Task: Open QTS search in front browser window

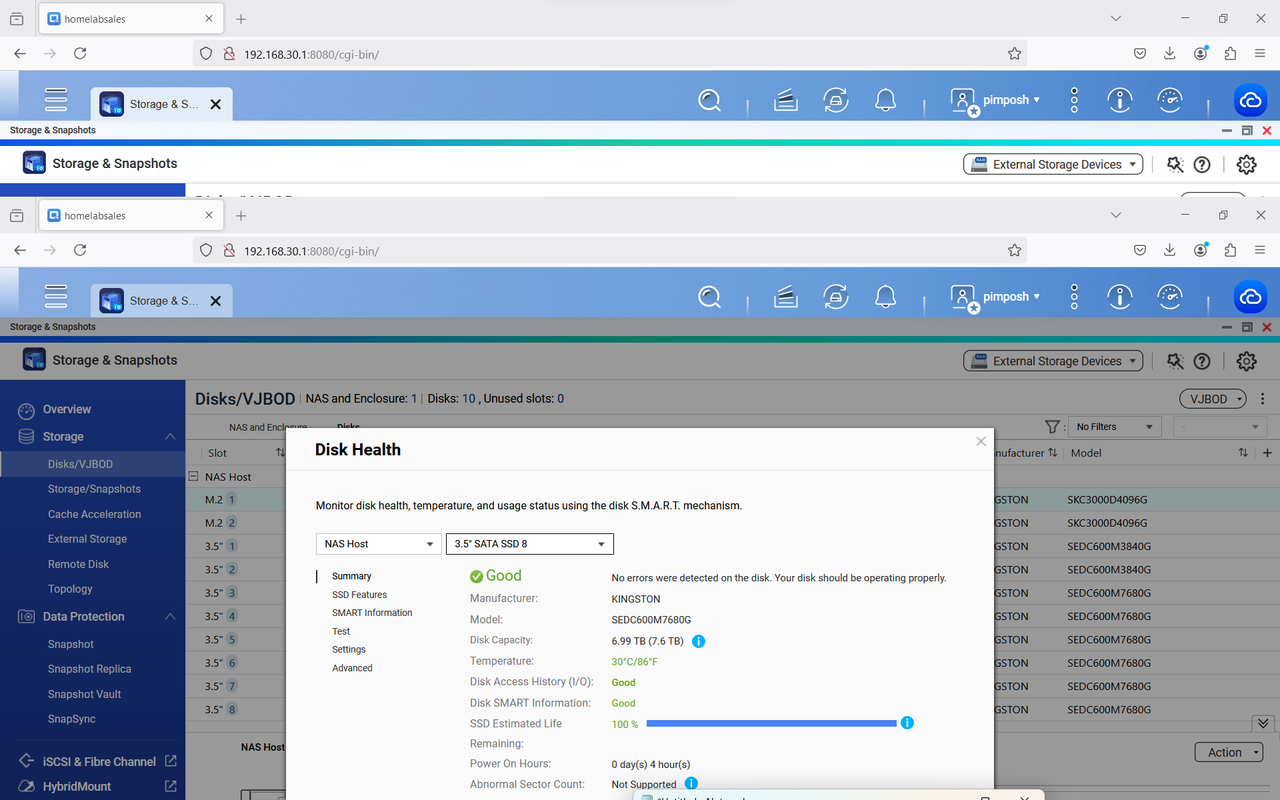Action: click(709, 296)
